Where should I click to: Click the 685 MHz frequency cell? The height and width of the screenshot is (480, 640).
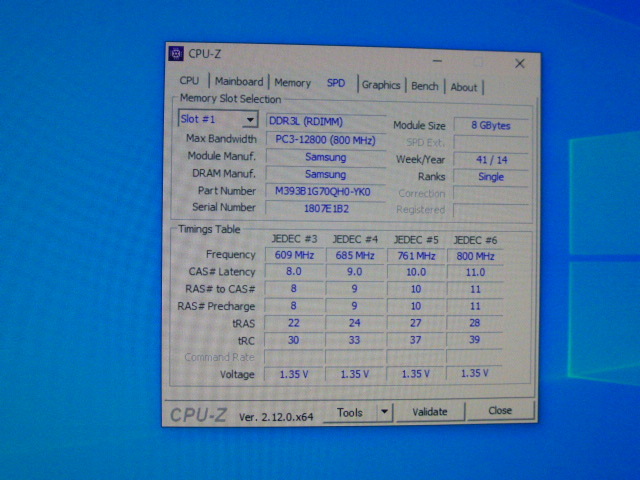(355, 256)
